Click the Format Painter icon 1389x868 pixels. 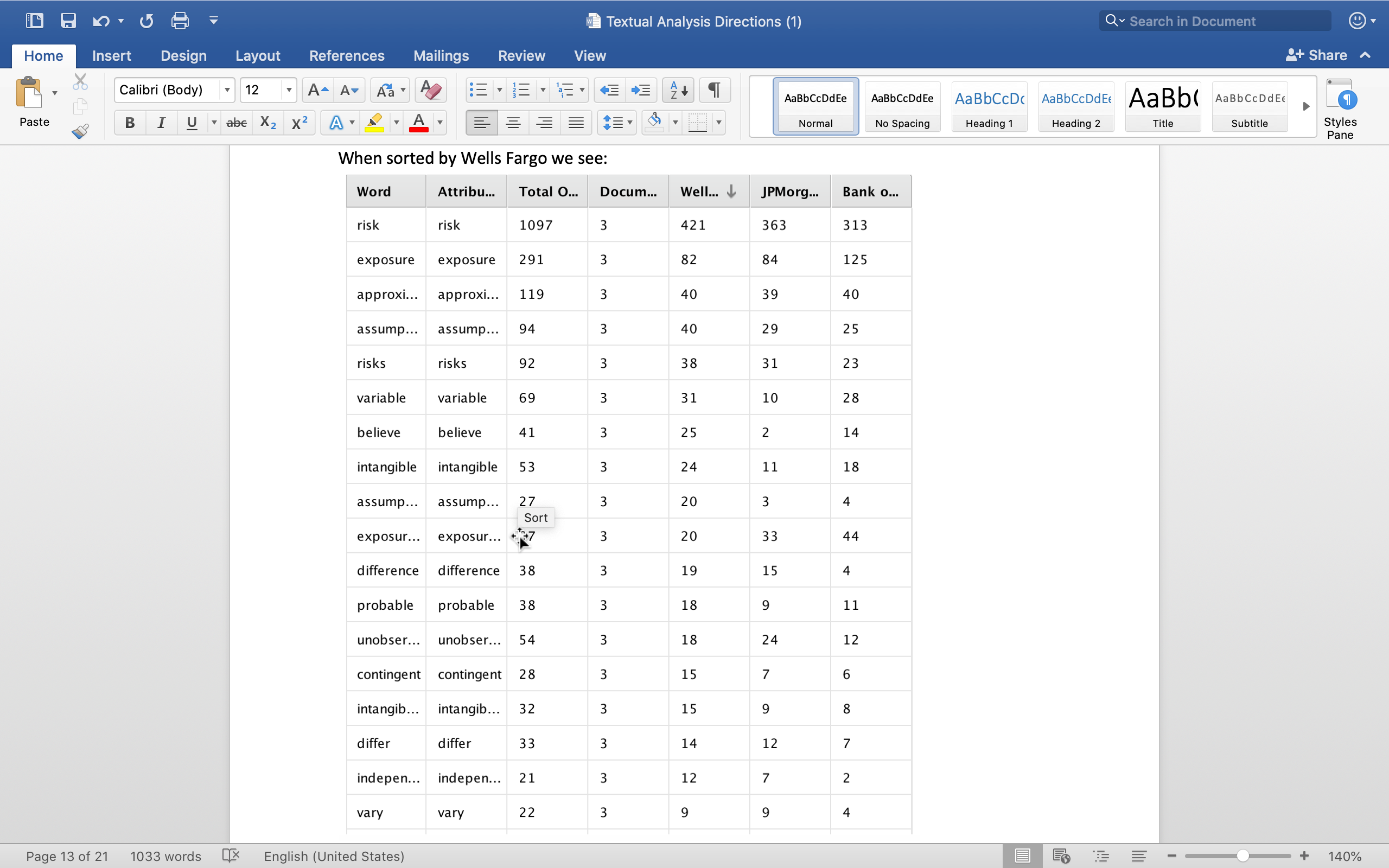[80, 131]
